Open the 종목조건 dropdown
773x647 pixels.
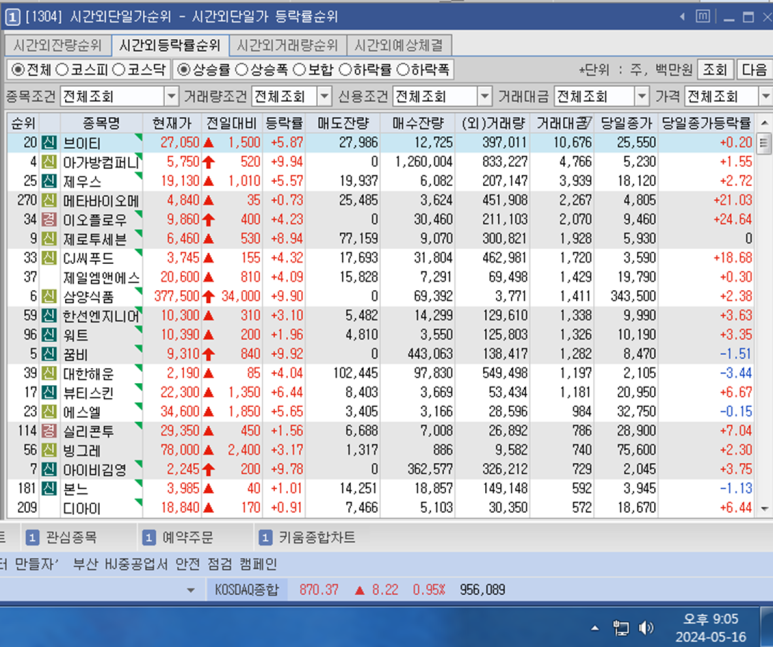171,96
